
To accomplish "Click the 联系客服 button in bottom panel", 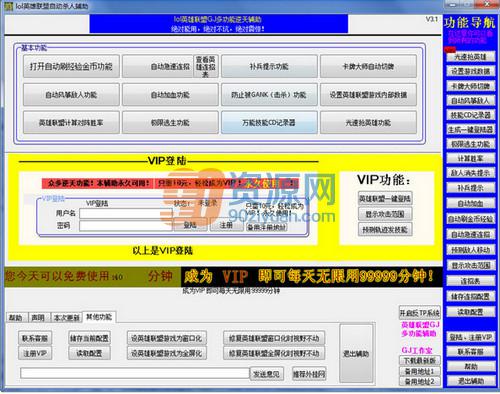I will click(35, 338).
